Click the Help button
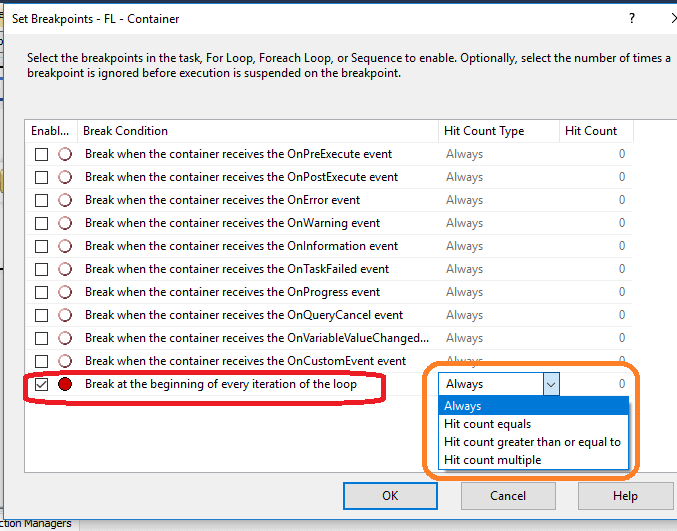The width and height of the screenshot is (677, 531). [x=625, y=495]
